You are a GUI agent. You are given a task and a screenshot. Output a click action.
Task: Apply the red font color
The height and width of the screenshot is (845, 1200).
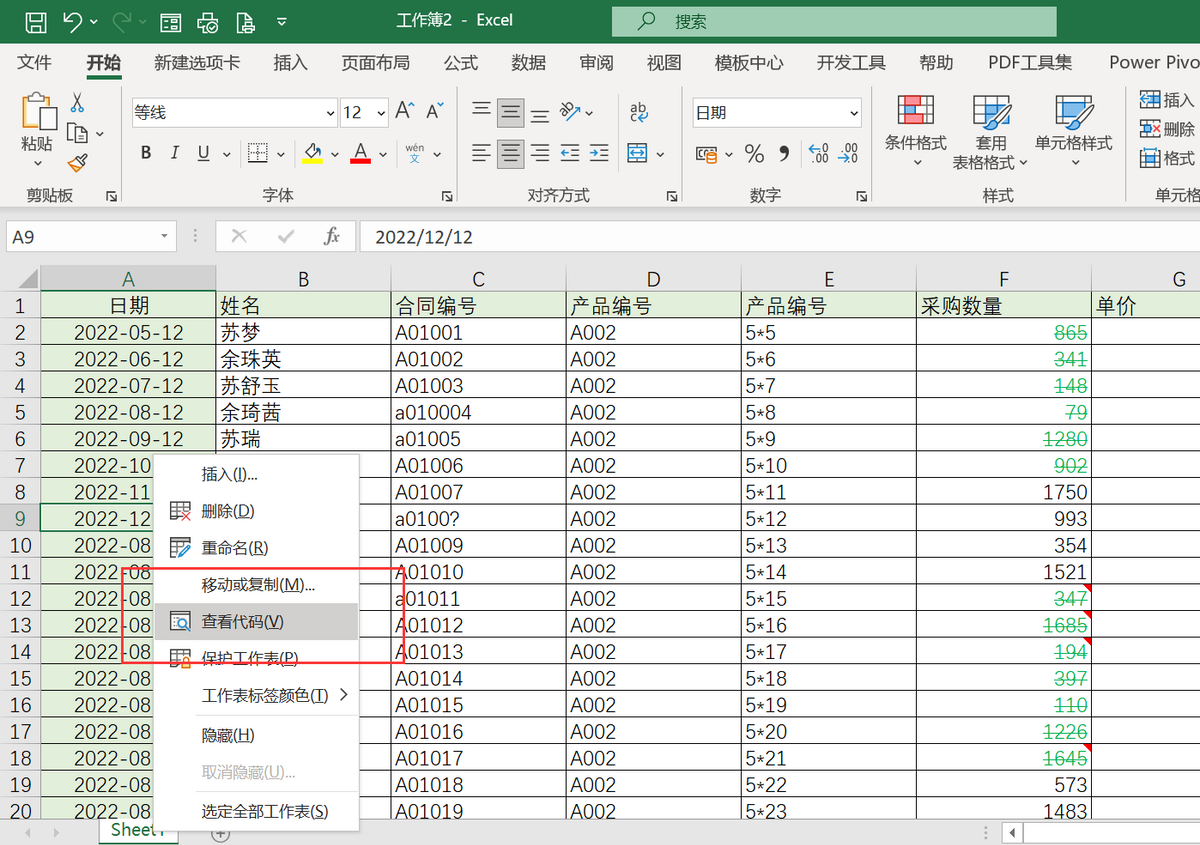(x=361, y=153)
